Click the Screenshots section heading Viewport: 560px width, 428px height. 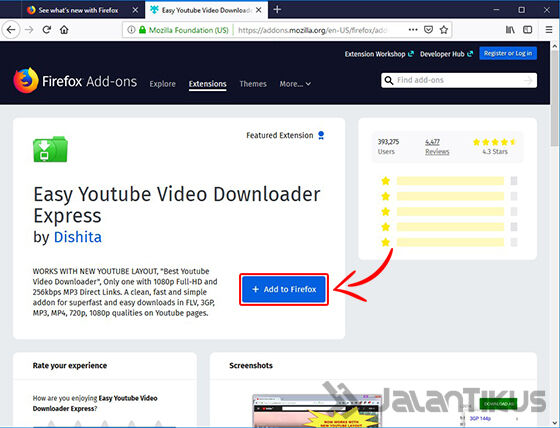pos(251,365)
